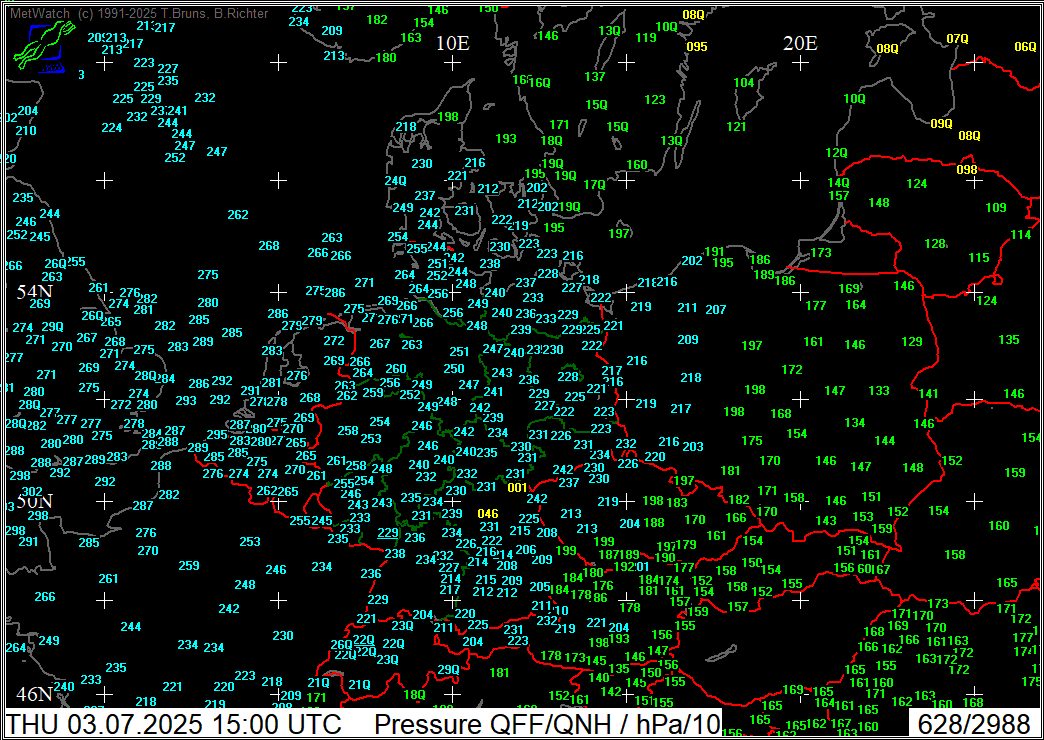Select the green '121' pressure value
The width and height of the screenshot is (1044, 740).
click(x=736, y=127)
